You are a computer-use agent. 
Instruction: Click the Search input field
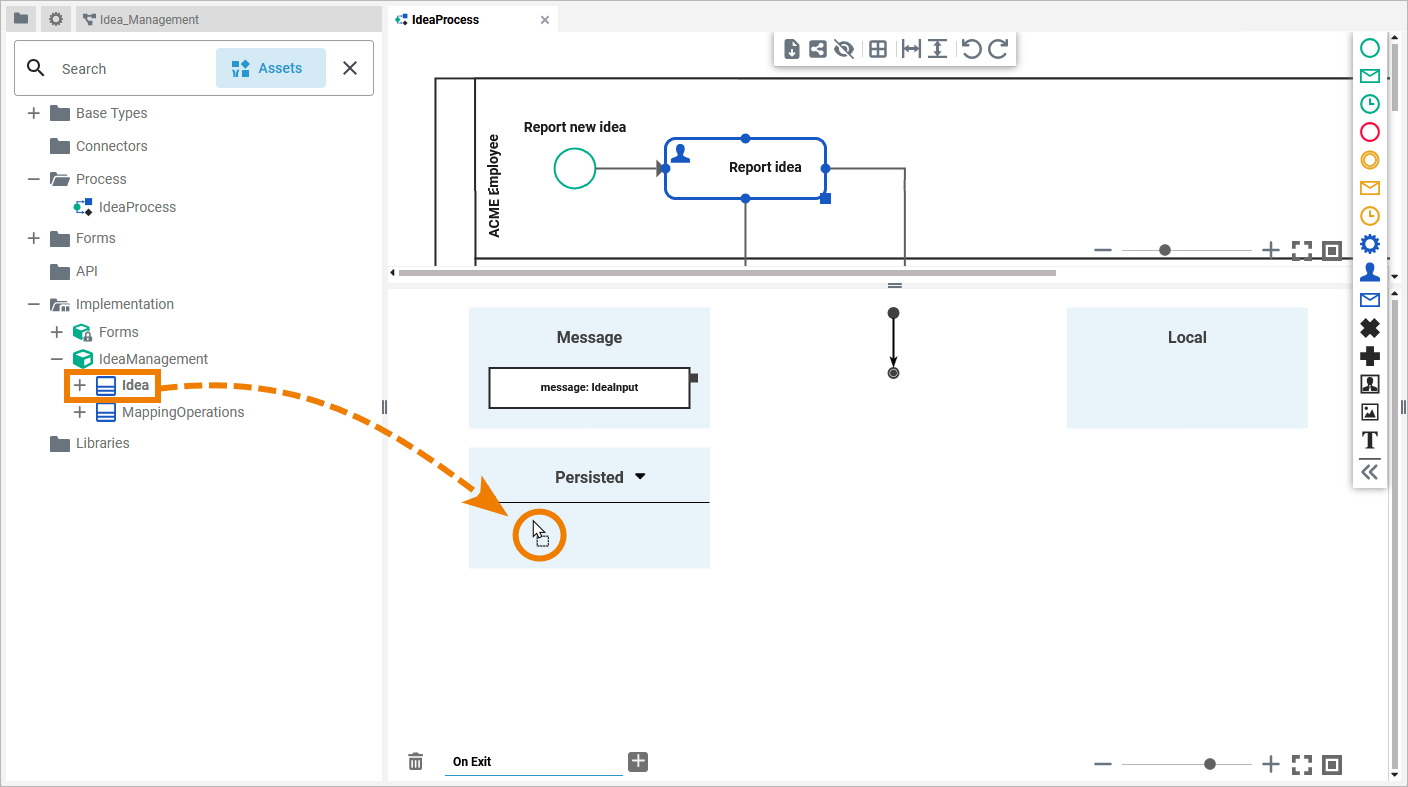coord(130,69)
